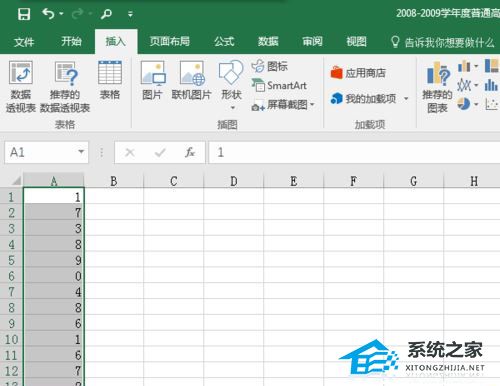This screenshot has height=386, width=500.
Task: Insert a line or area chart
Action: [464, 85]
